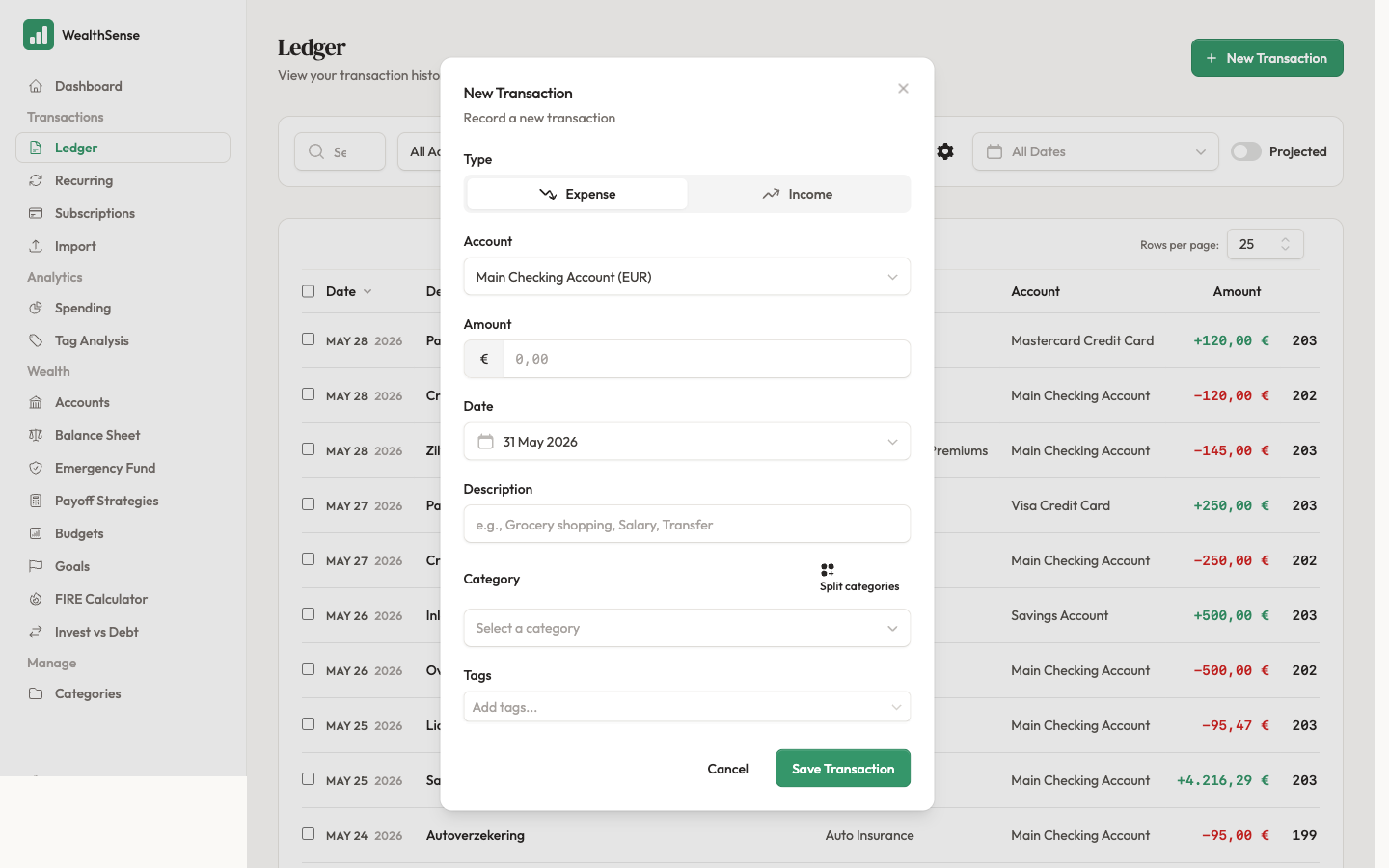The image size is (1389, 868).
Task: Close the New Transaction dialog
Action: [903, 88]
